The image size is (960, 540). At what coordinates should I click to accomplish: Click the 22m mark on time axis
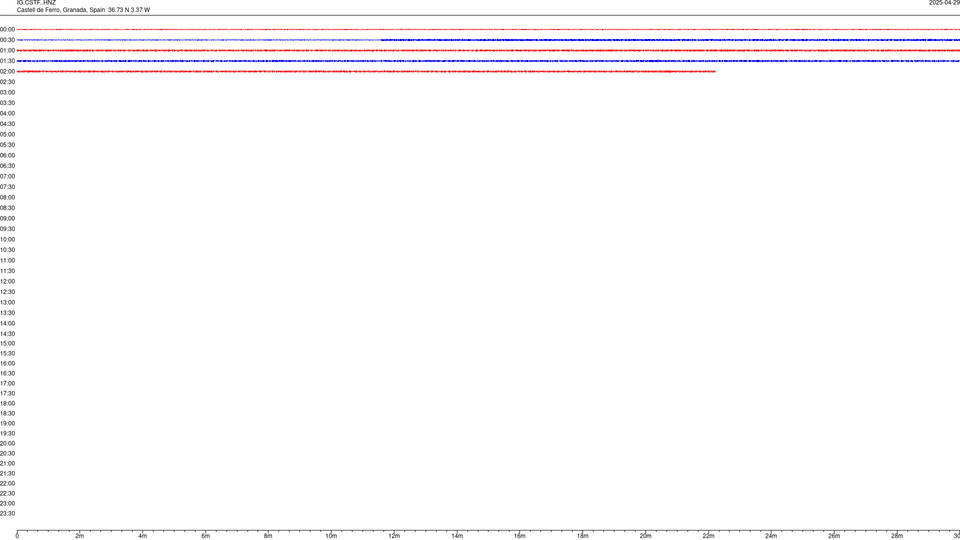pos(708,536)
